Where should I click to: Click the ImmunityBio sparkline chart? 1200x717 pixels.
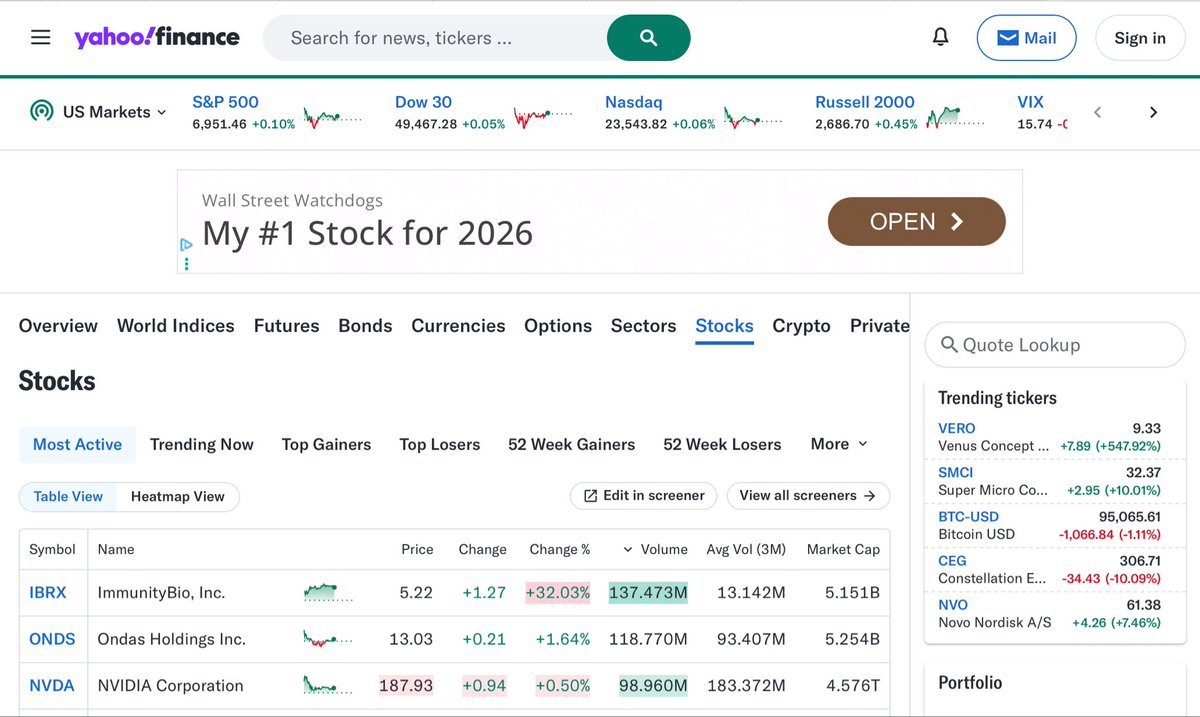click(328, 593)
